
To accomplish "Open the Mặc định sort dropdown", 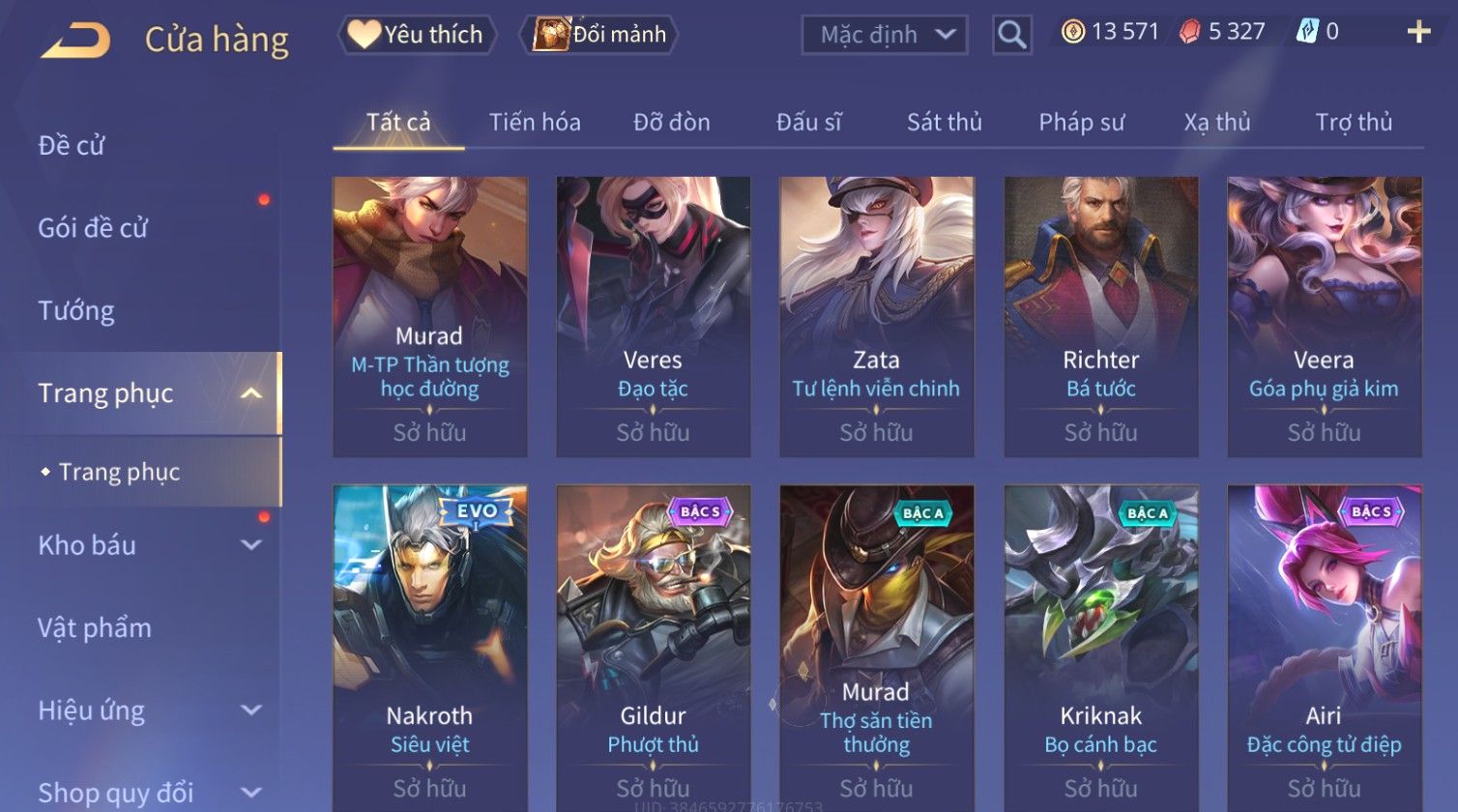I will click(x=884, y=36).
